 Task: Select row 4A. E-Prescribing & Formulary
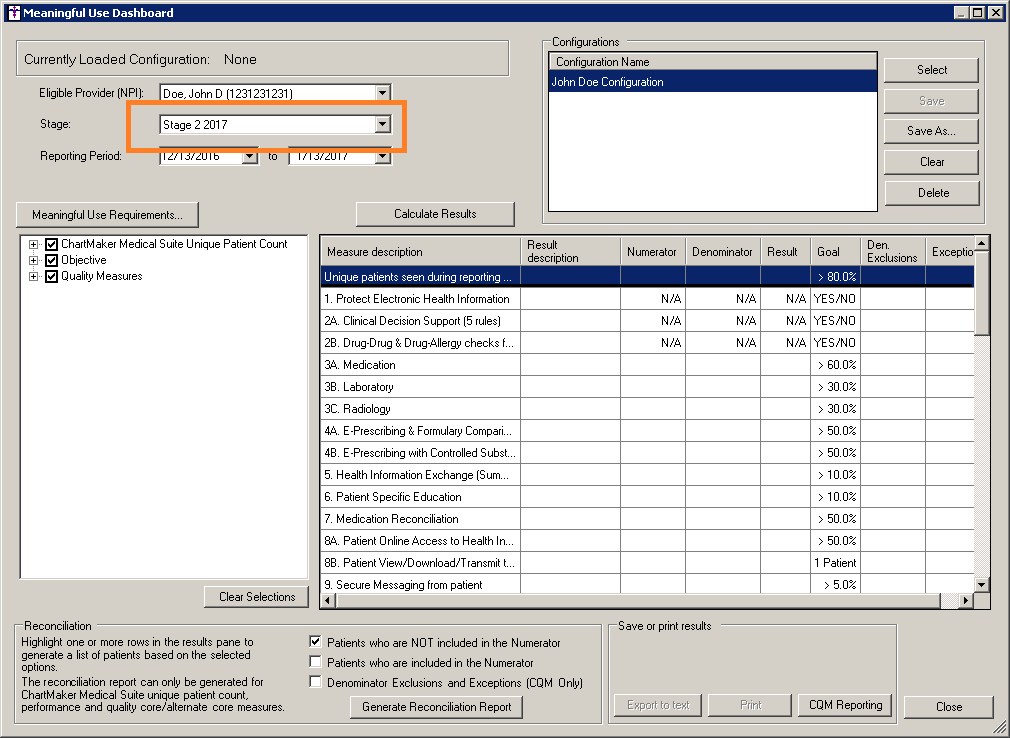tap(647, 430)
